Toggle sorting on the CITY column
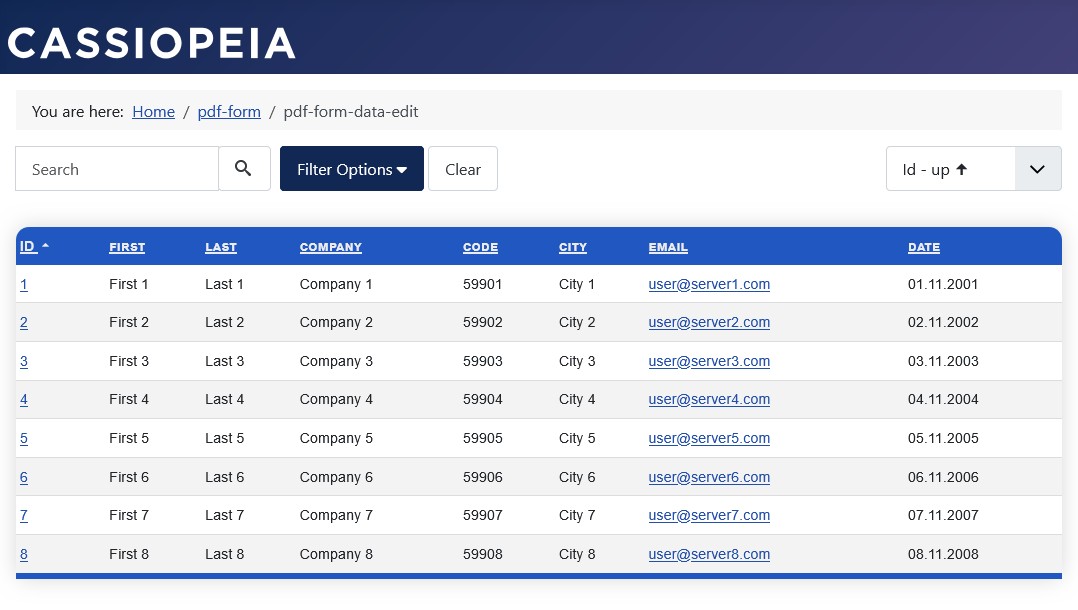Screen dimensions: 1078x610 click(x=572, y=247)
